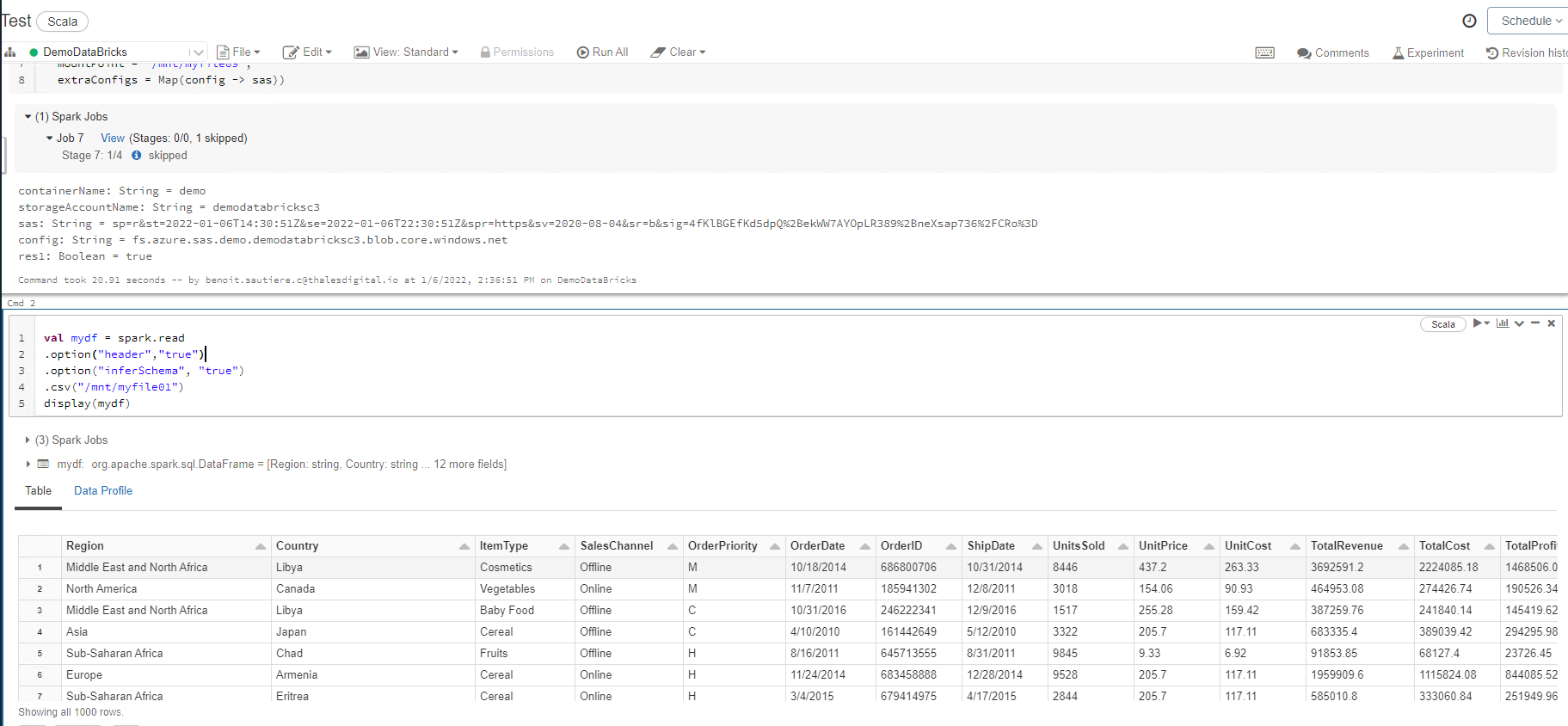Sort by TotalCost column
1568x726 pixels.
(1490, 546)
